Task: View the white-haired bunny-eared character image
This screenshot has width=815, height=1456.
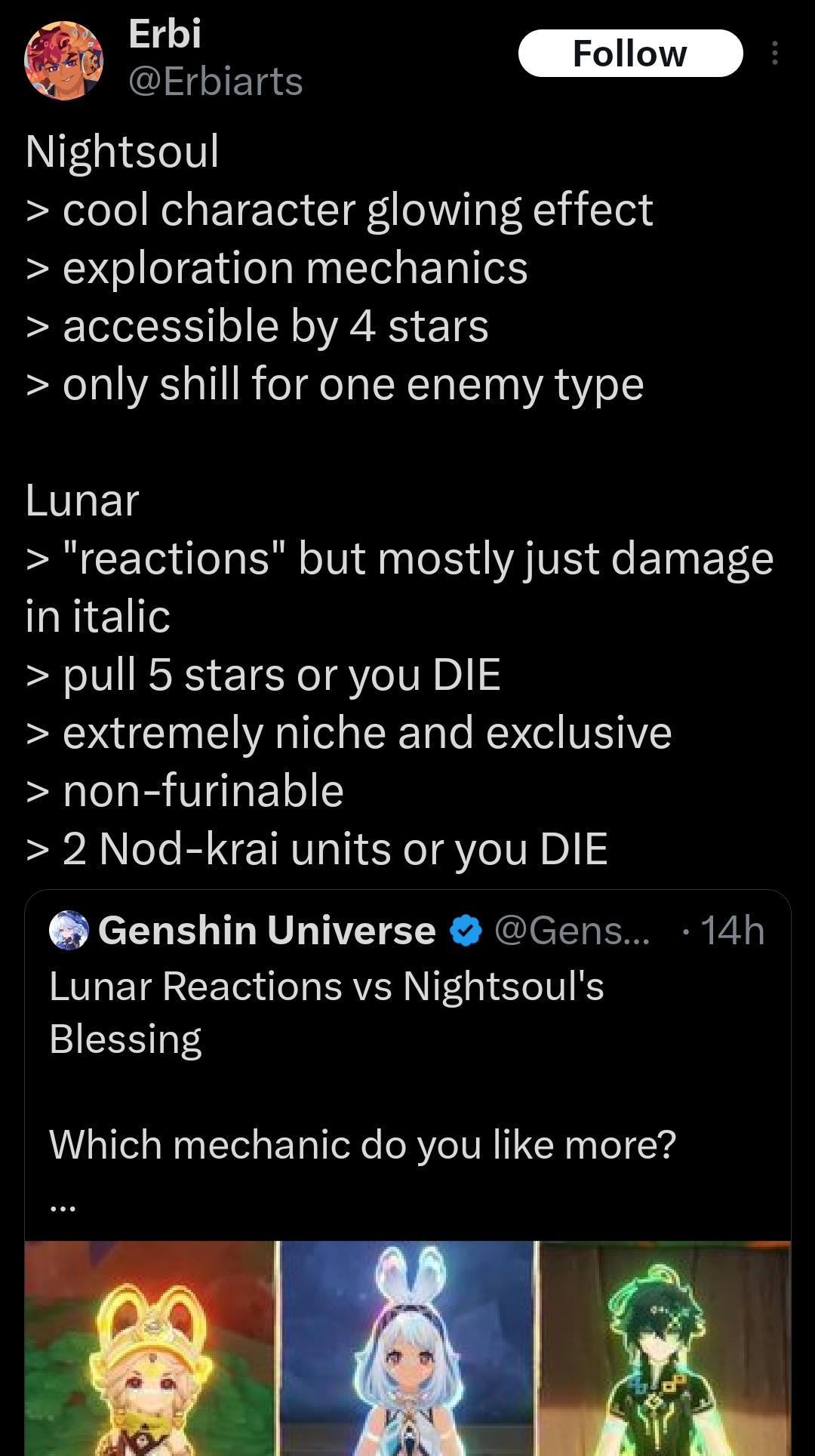Action: click(407, 1348)
